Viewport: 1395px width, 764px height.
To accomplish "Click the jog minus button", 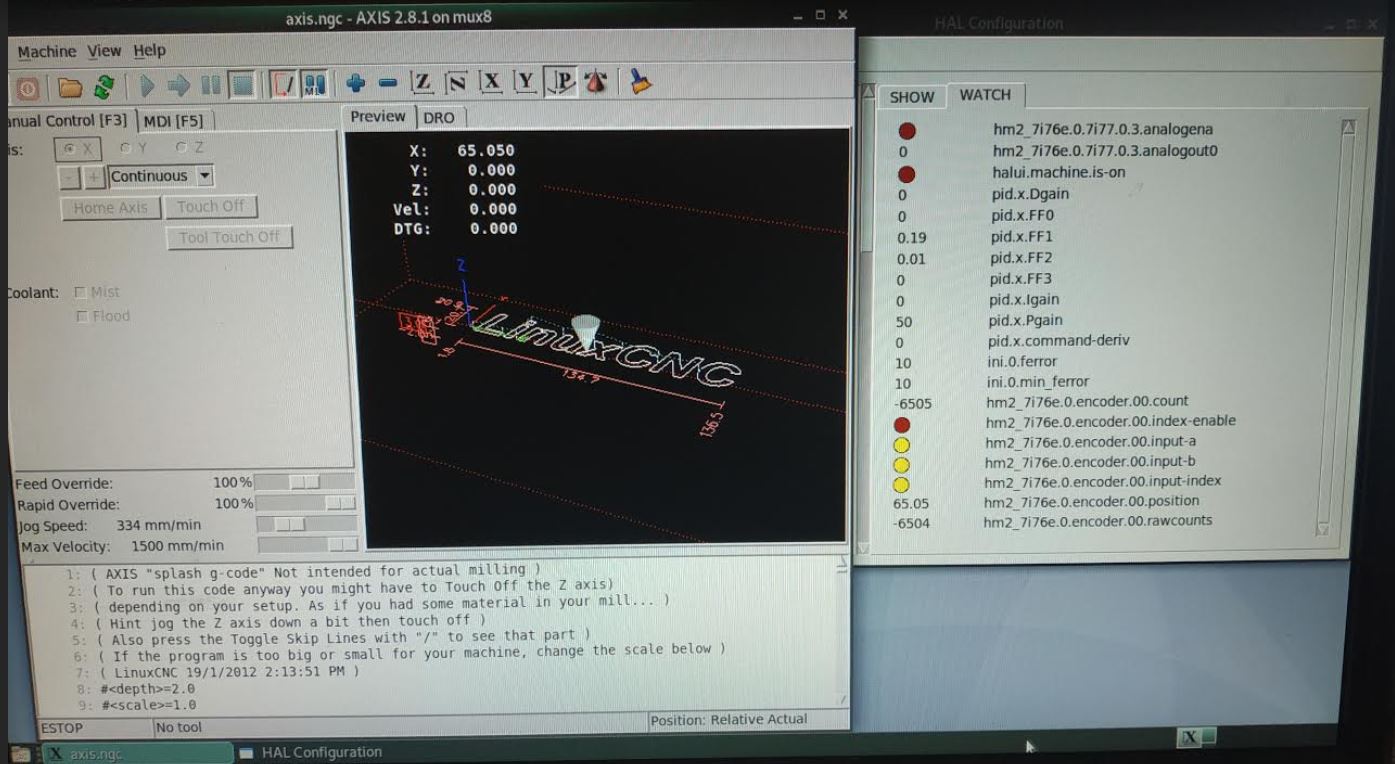I will point(69,177).
